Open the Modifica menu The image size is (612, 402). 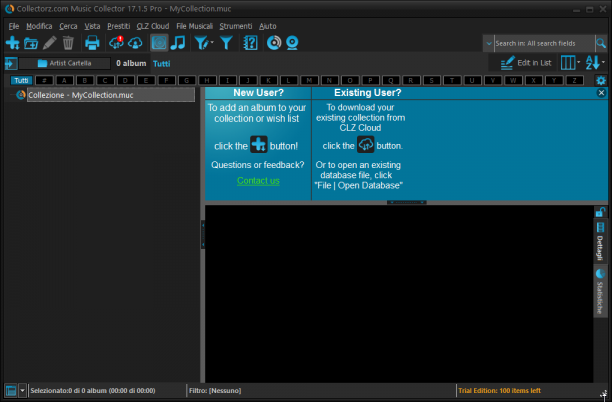[x=39, y=26]
